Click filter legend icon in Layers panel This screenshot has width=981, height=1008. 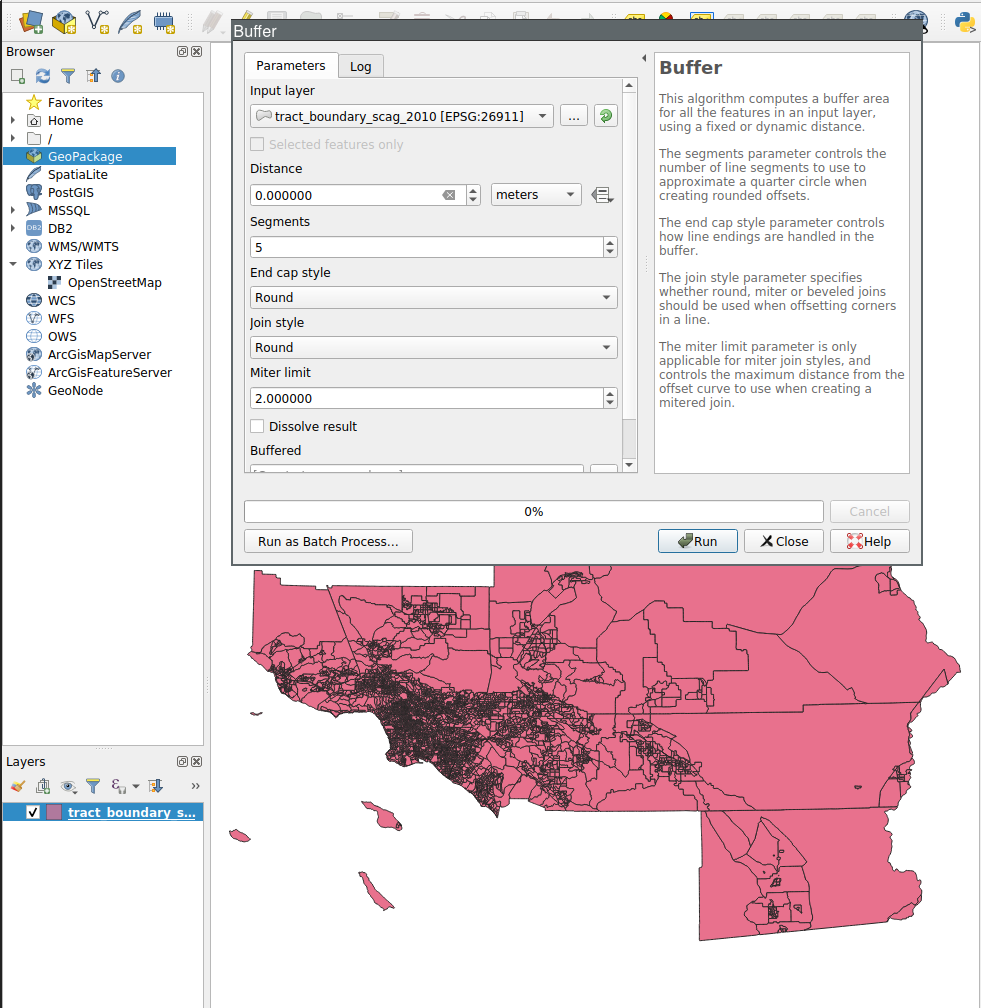93,786
